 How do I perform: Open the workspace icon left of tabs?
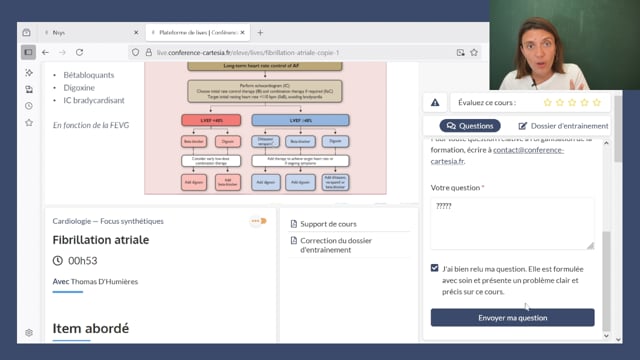pyautogui.click(x=27, y=32)
